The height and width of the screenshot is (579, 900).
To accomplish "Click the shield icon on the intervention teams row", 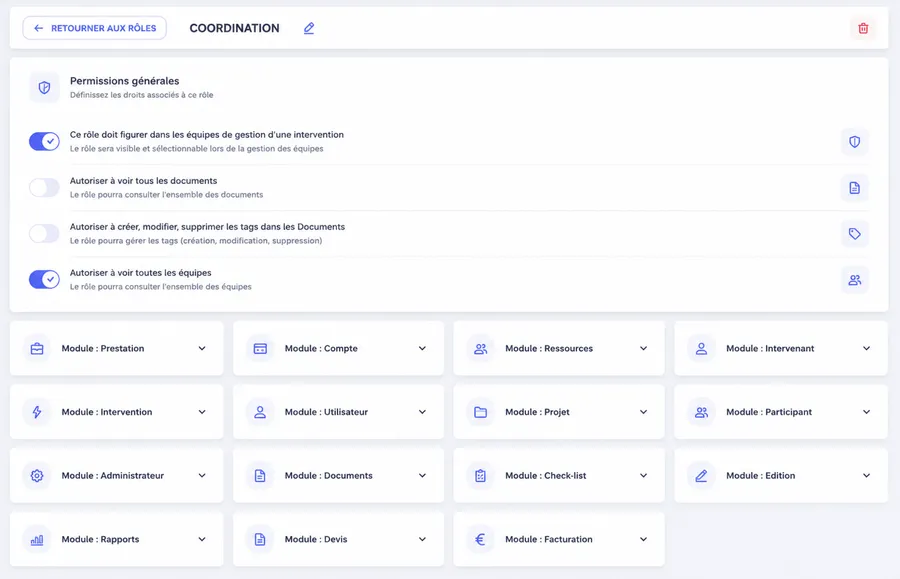I will (x=855, y=142).
